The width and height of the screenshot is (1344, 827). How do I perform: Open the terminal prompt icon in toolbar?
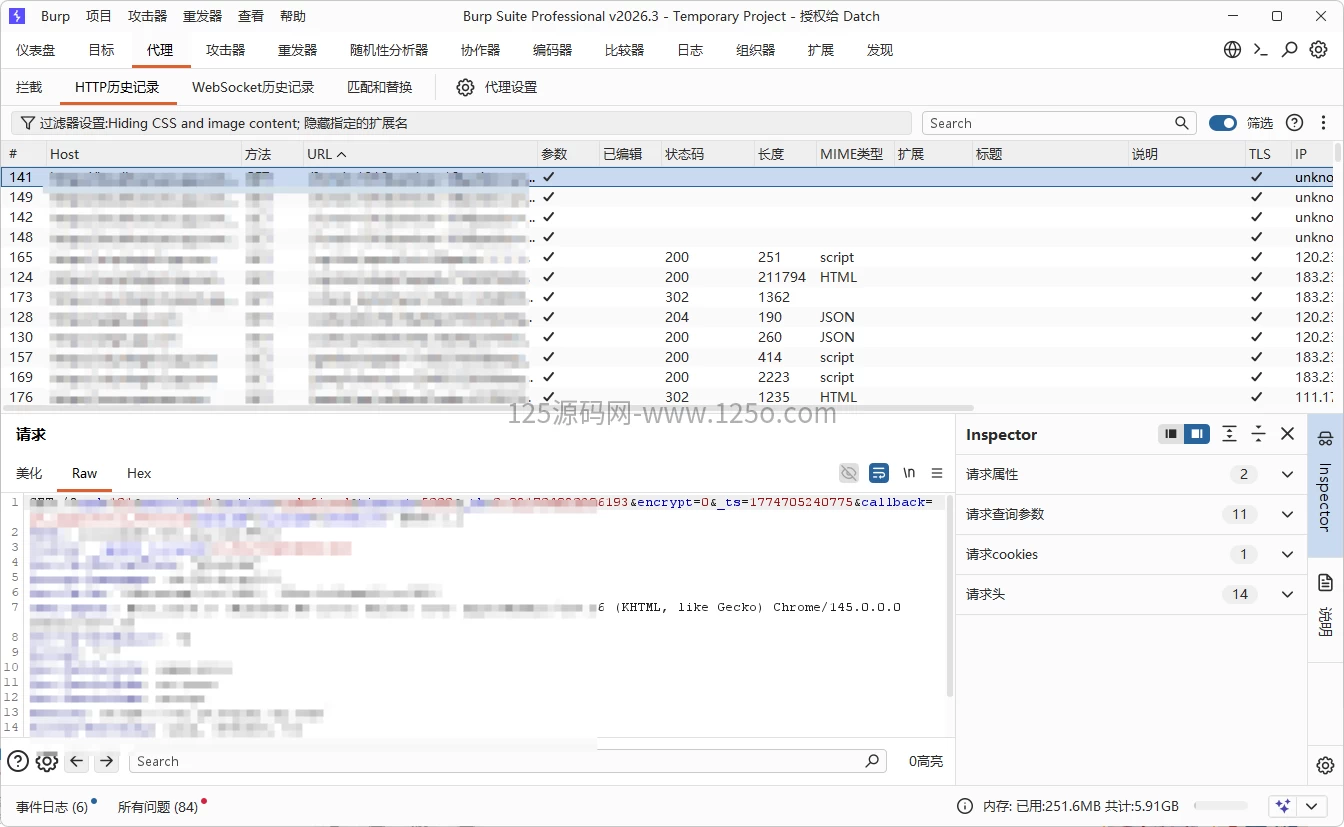tap(1261, 50)
